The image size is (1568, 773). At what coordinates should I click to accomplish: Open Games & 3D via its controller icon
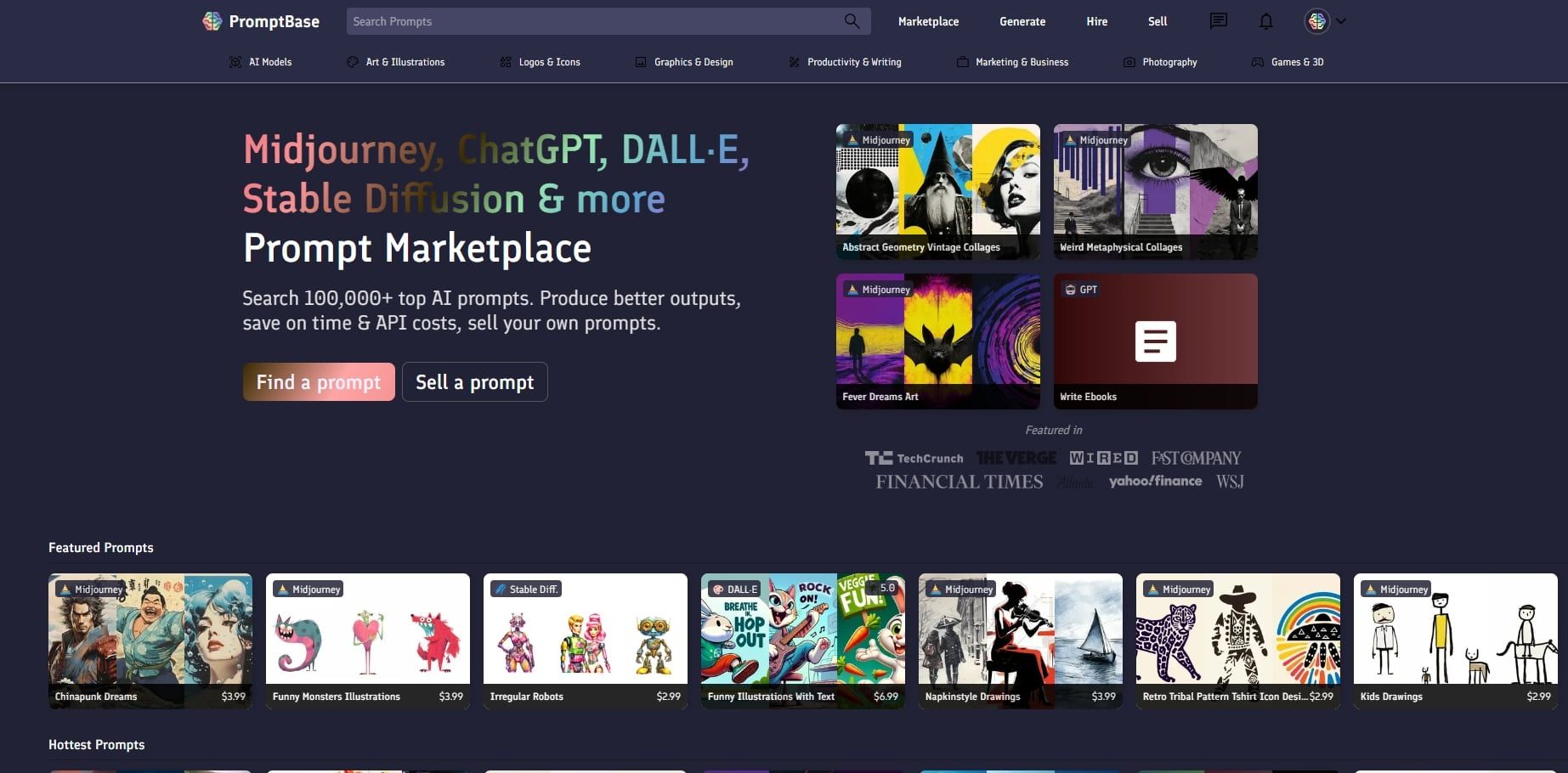pyautogui.click(x=1257, y=61)
